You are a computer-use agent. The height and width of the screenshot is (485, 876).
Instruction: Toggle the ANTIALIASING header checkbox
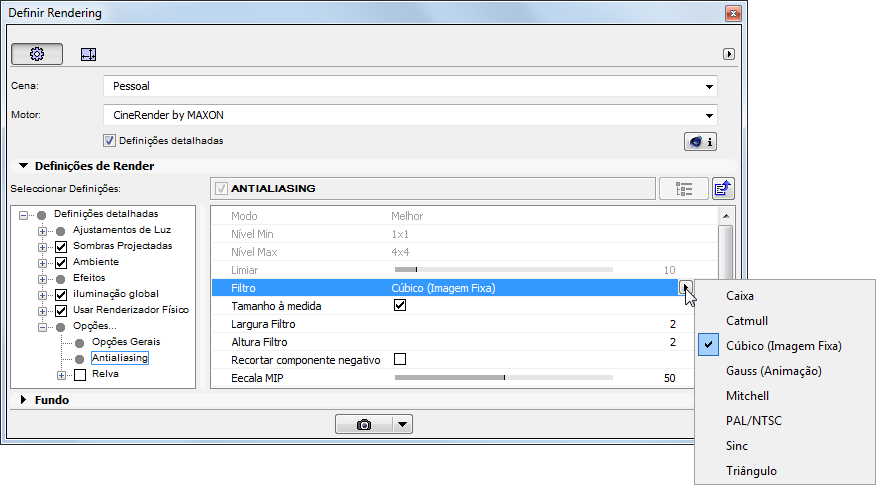click(222, 189)
